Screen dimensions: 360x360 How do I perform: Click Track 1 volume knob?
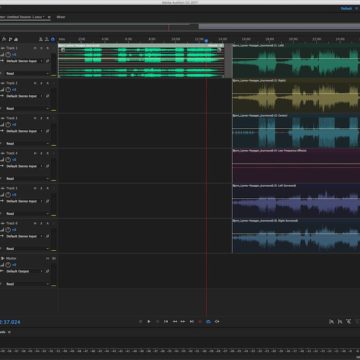(8, 54)
